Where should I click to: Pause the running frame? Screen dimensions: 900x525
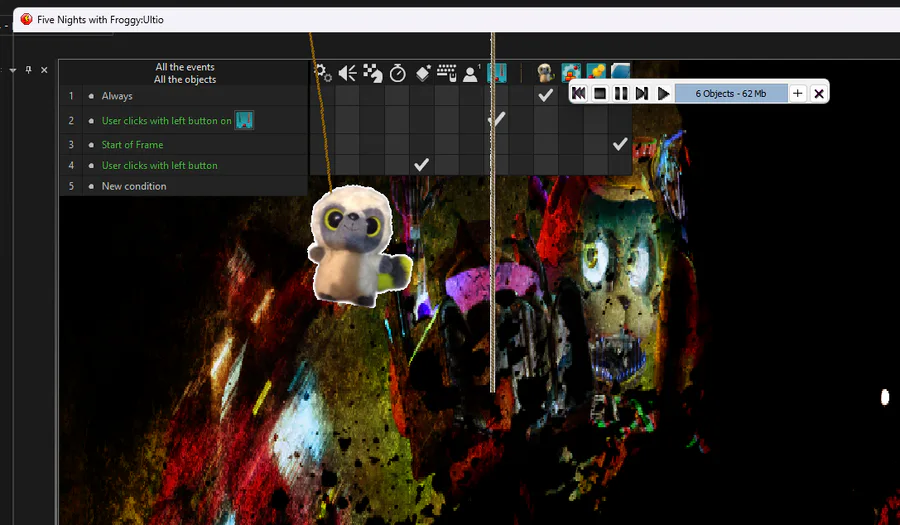(x=621, y=93)
